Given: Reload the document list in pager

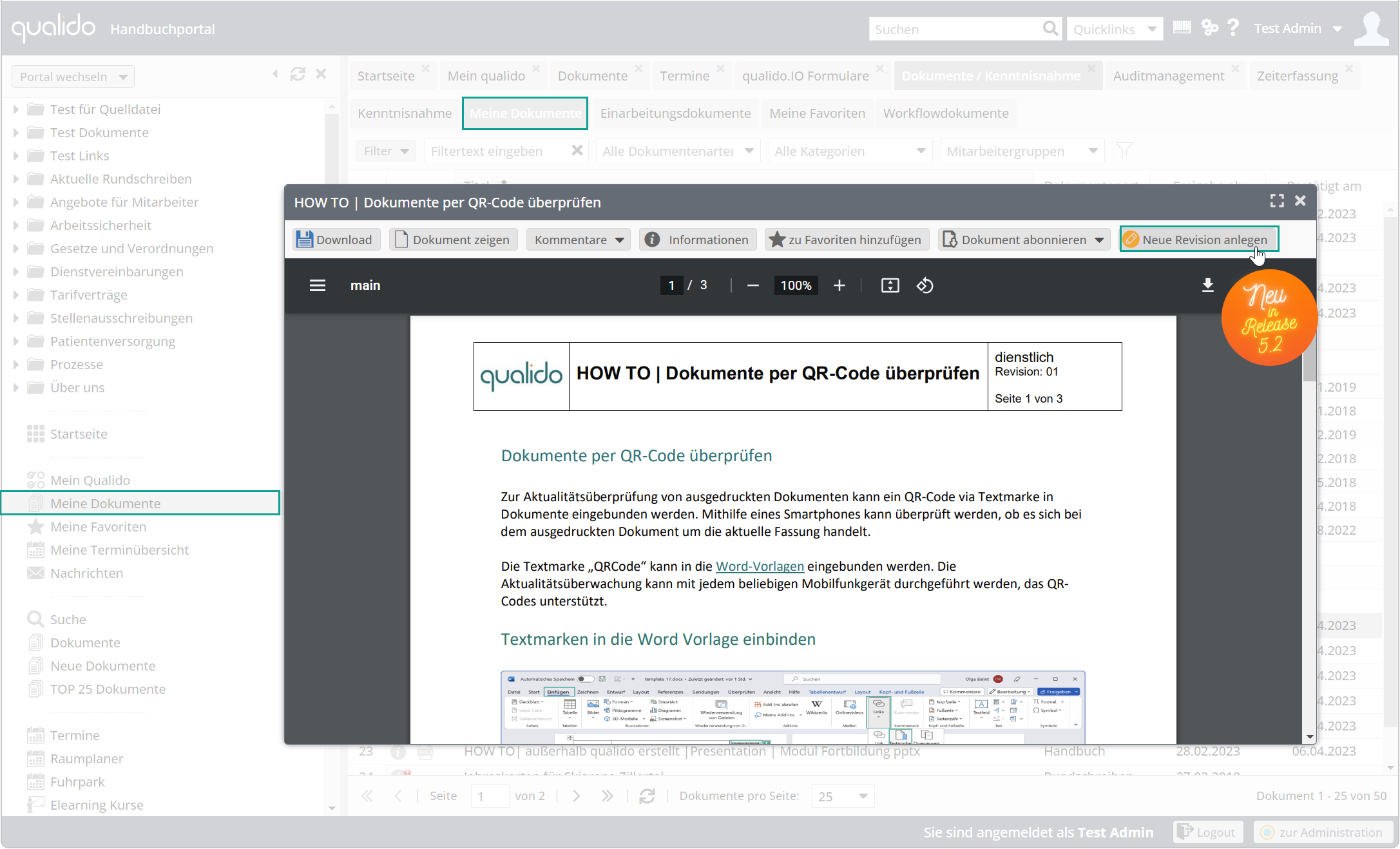Looking at the screenshot, I should tap(647, 796).
